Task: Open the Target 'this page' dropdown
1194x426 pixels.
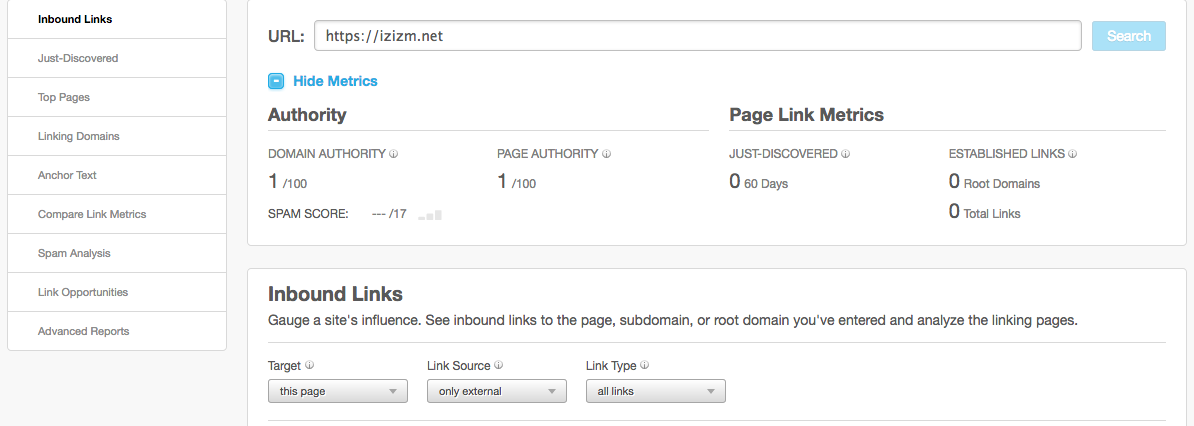Action: (338, 391)
